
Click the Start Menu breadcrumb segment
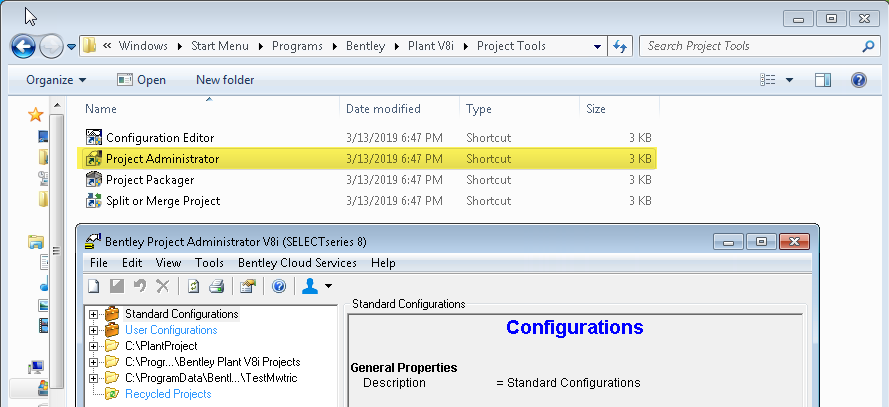pos(220,46)
